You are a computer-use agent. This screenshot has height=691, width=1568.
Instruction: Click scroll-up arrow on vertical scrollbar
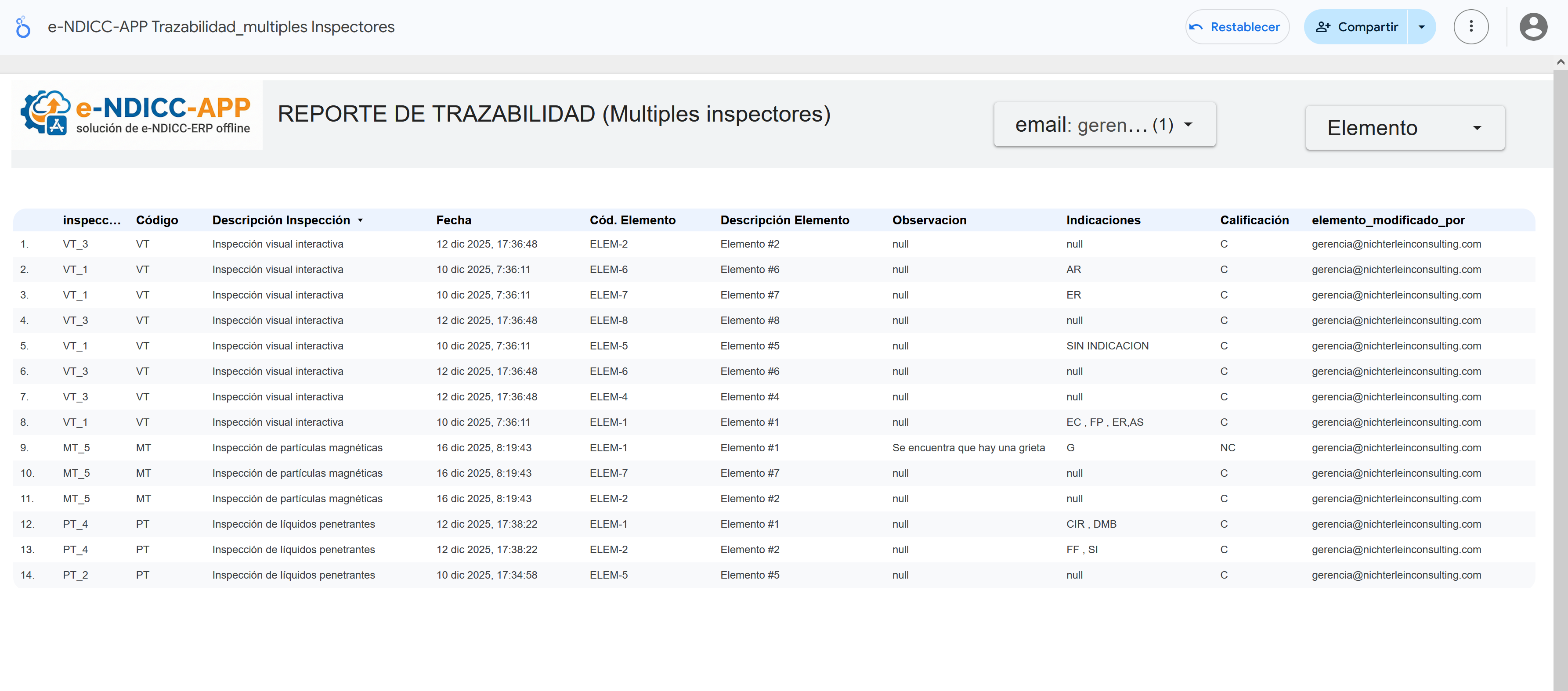coord(1560,62)
